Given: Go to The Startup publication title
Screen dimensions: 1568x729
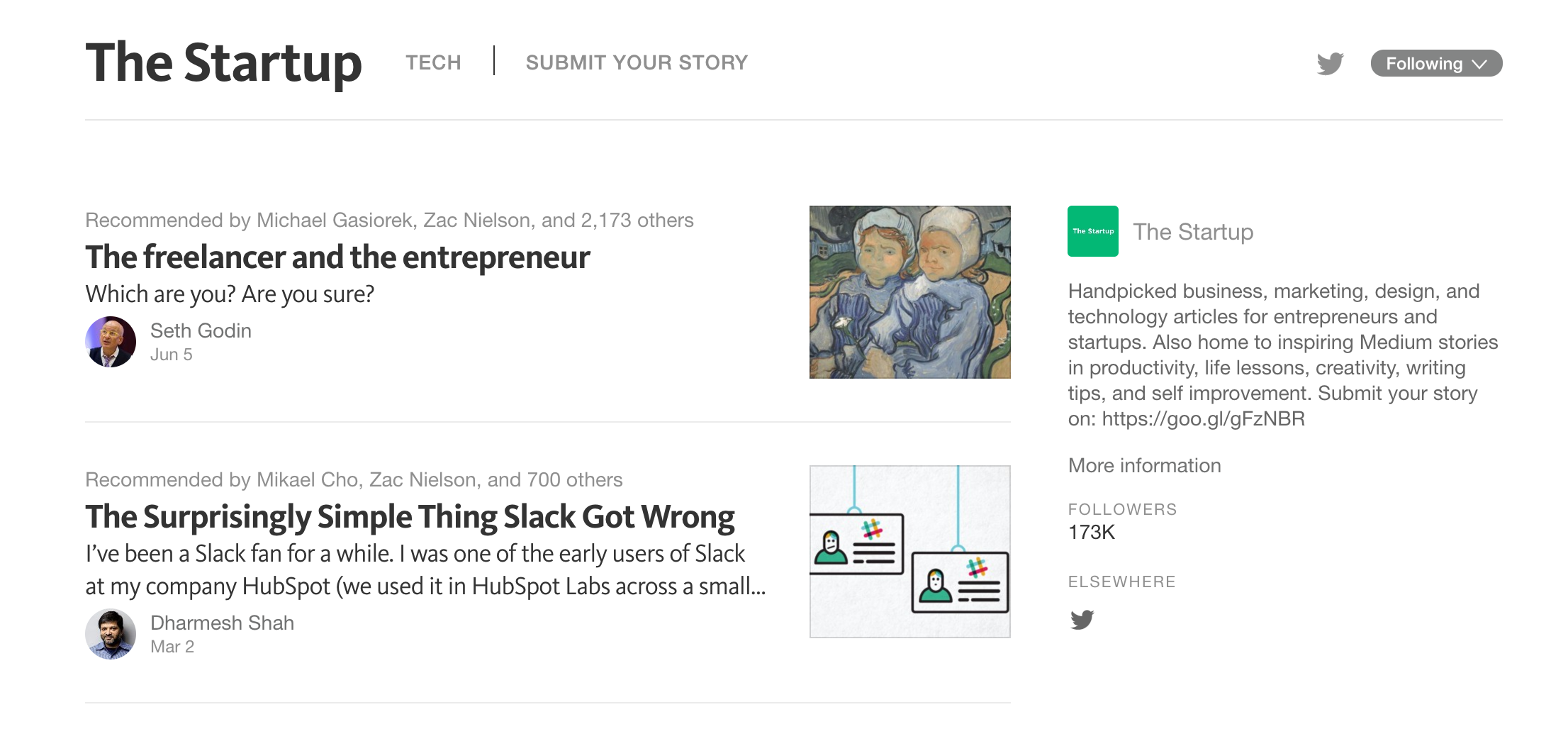Looking at the screenshot, I should 223,63.
